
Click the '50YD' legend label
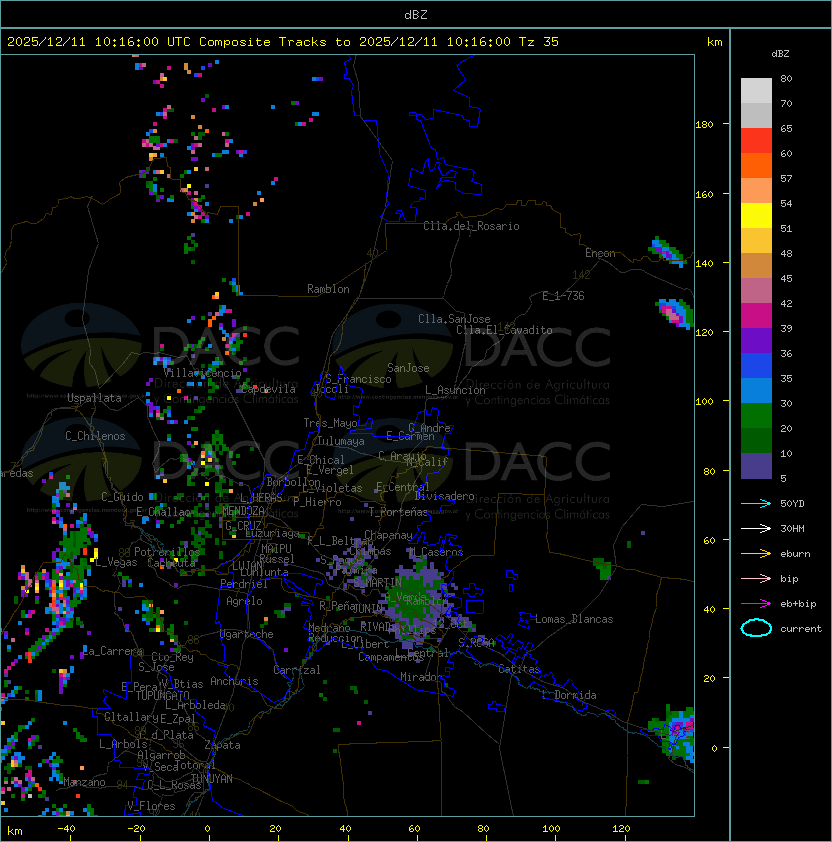click(x=792, y=504)
